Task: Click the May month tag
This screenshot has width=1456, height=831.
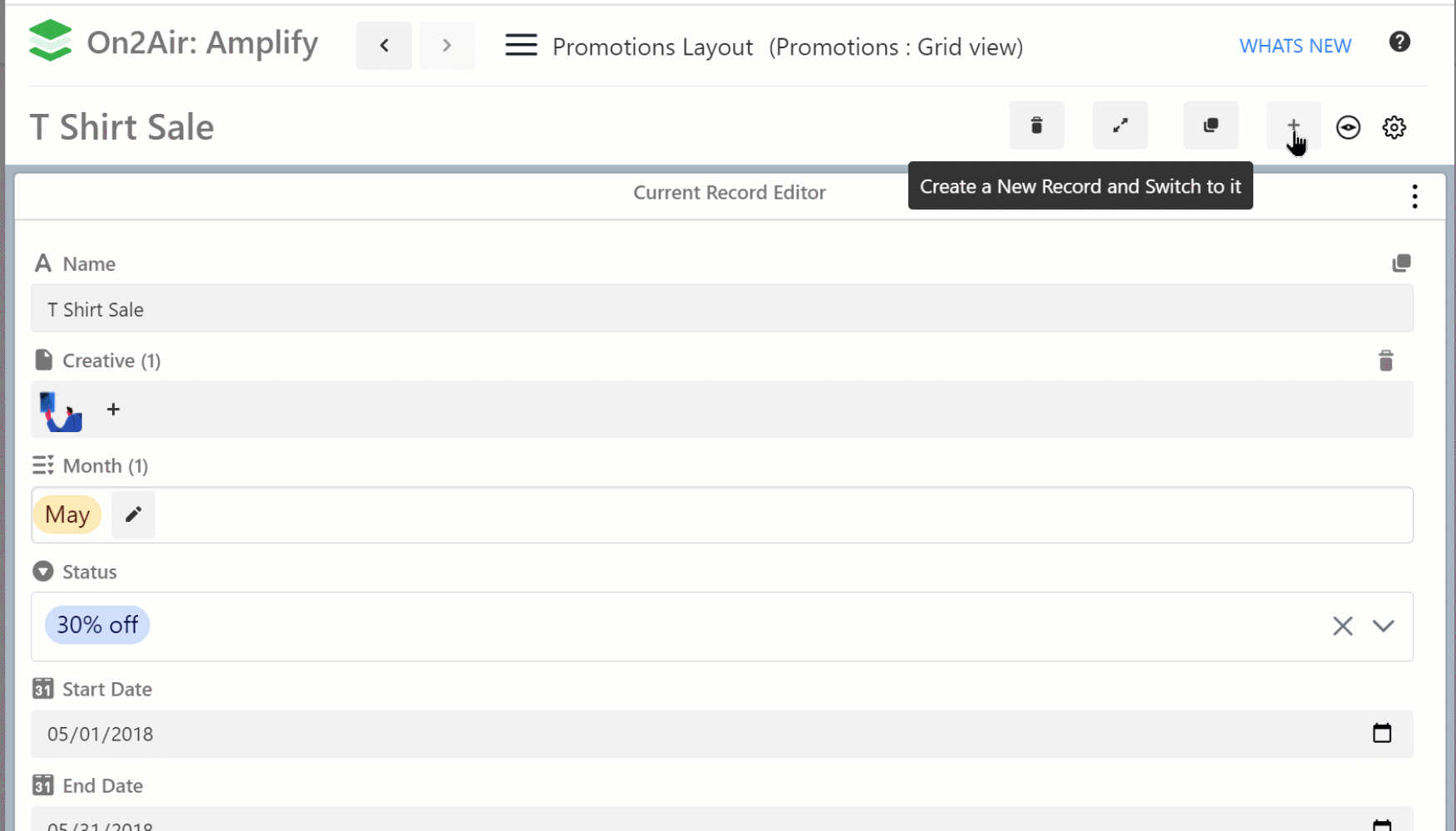Action: pos(67,514)
